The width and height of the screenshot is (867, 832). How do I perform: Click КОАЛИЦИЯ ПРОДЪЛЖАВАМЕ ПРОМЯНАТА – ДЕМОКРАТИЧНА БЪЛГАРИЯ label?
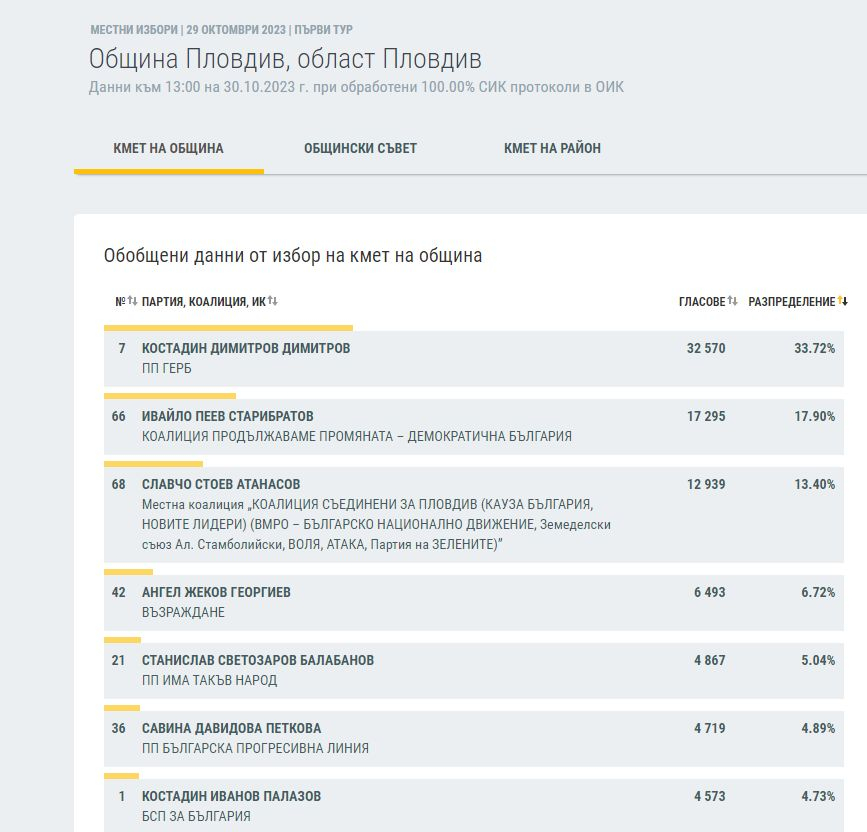pos(357,436)
